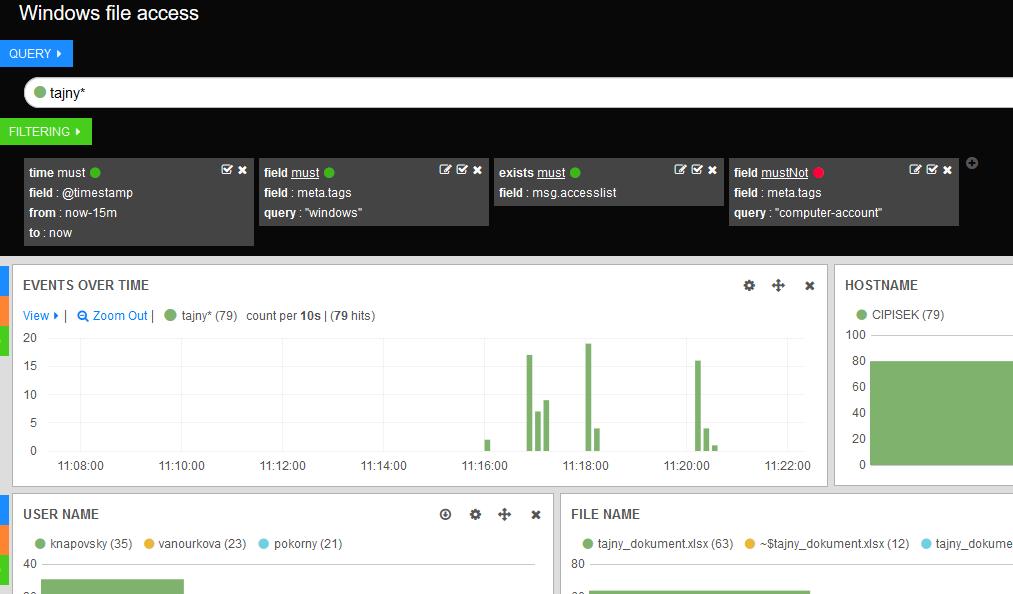The image size is (1013, 594).
Task: Add a new filter with plus icon
Action: tap(972, 163)
